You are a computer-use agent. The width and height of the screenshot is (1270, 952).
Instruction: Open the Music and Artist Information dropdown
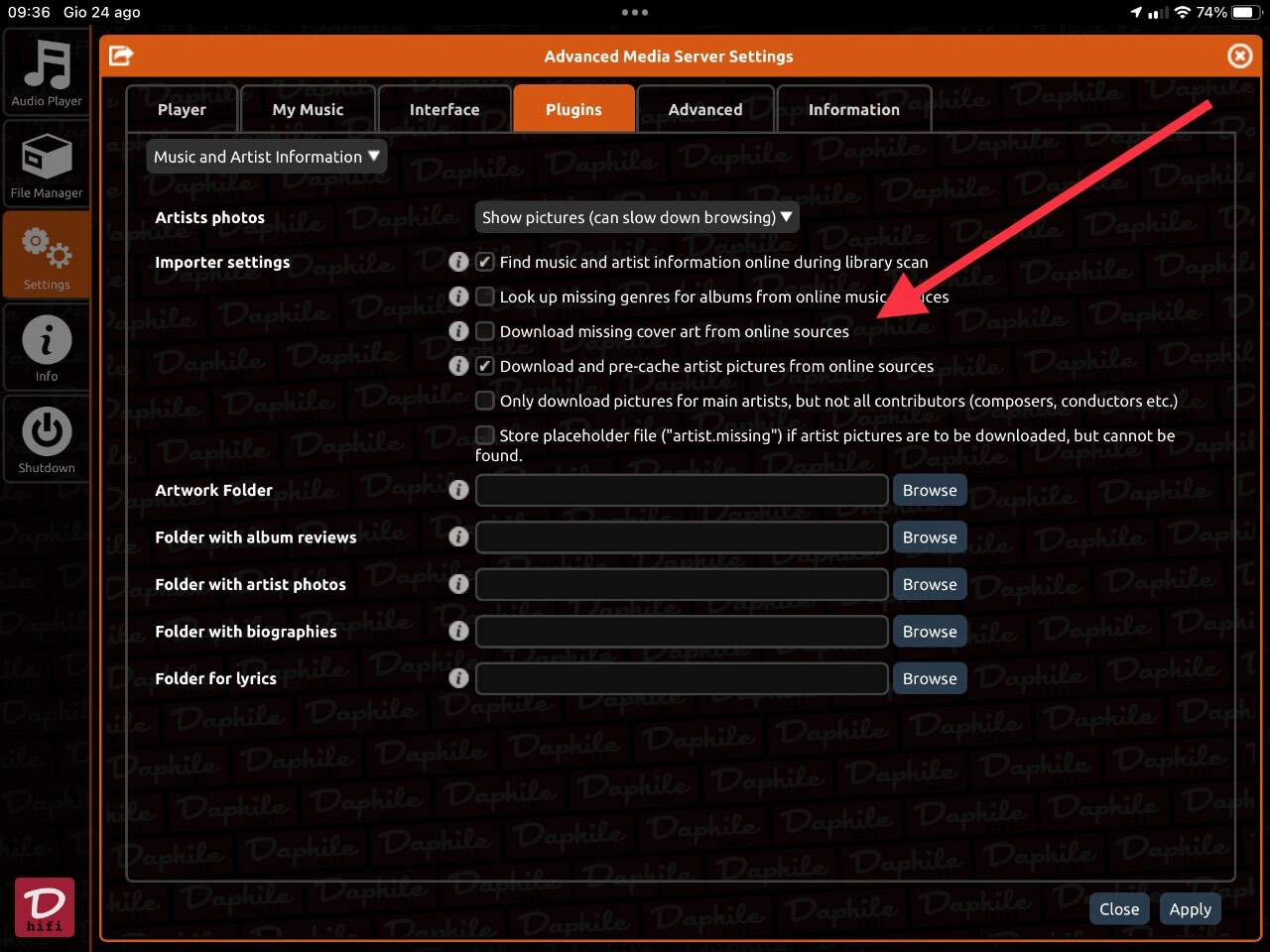tap(266, 157)
